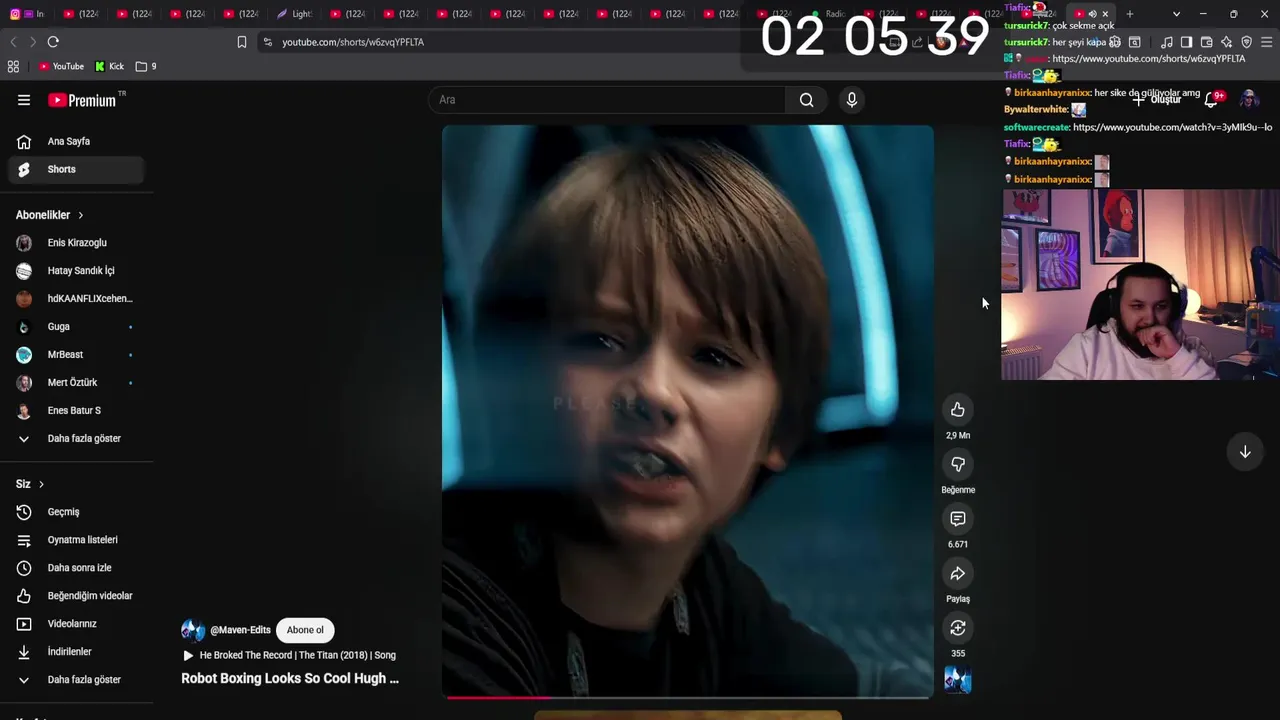Open Daha sonra izle
This screenshot has width=1280, height=720.
coord(76,568)
